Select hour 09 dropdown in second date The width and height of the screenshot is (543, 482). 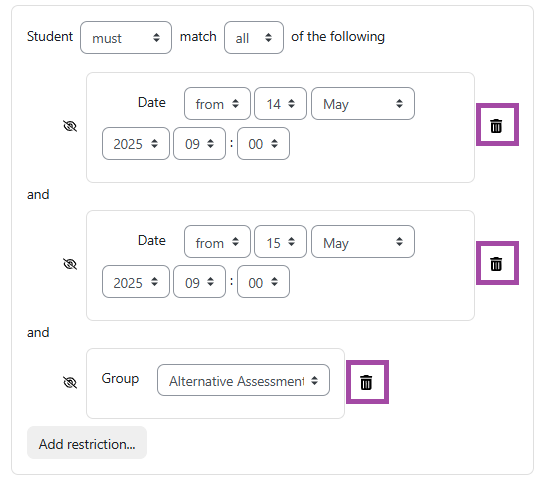click(x=199, y=282)
